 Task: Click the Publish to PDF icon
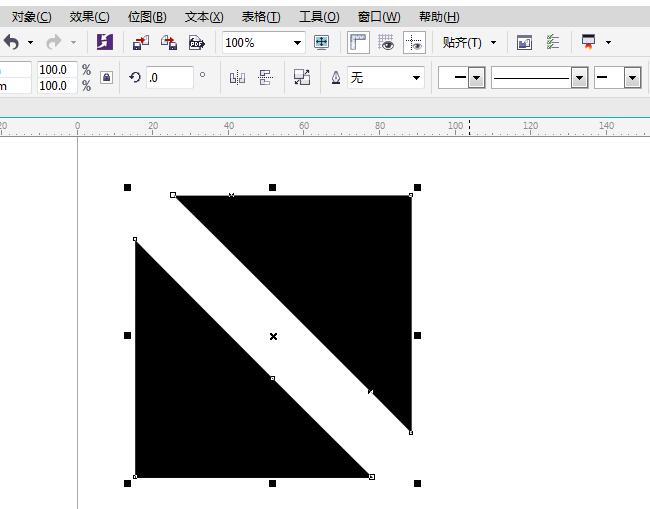tap(197, 42)
